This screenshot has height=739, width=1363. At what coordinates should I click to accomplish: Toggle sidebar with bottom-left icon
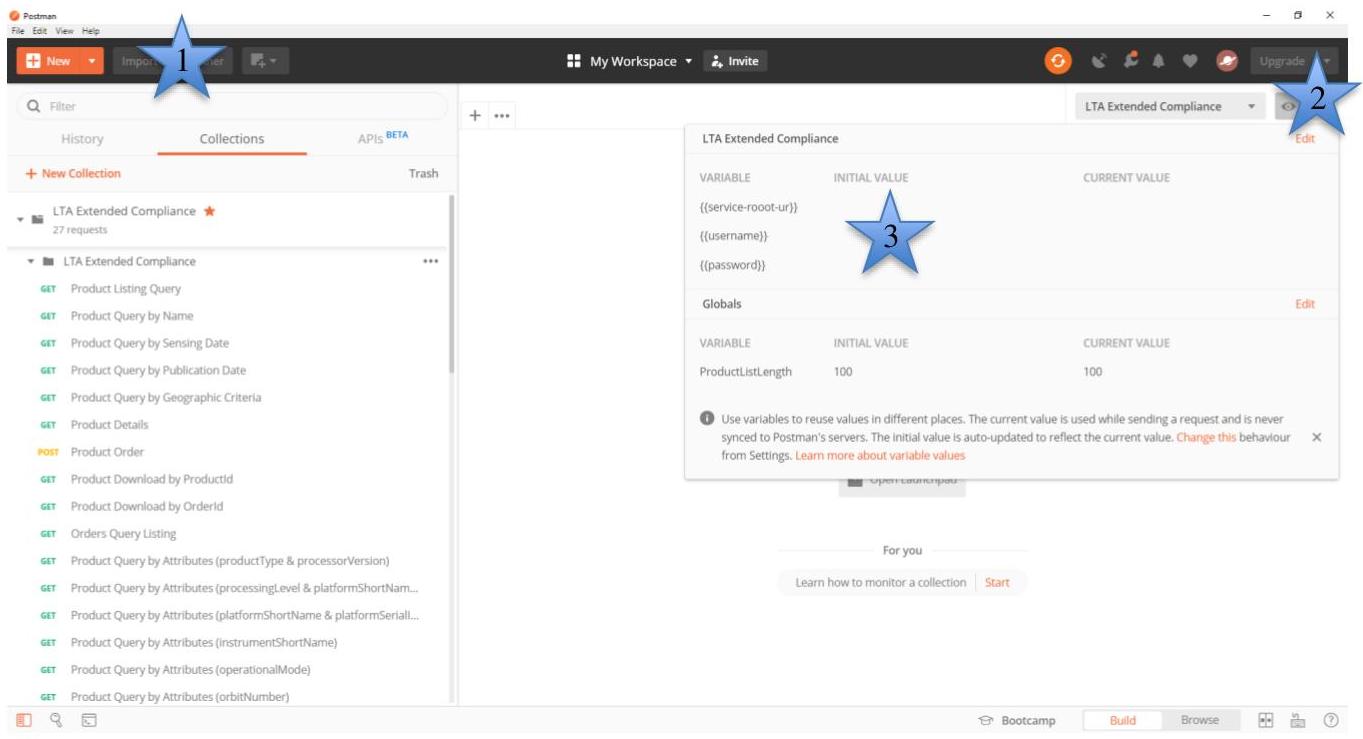tap(23, 719)
